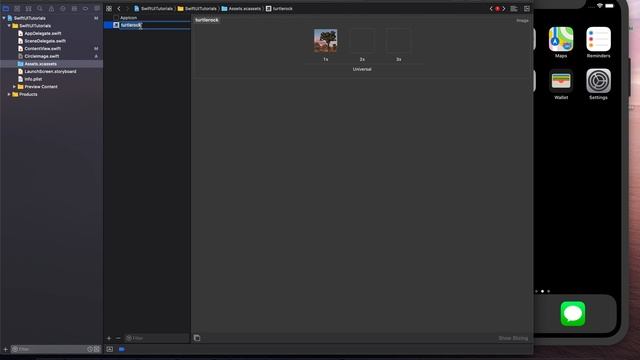Collapse the SwiftUITutorials group folder
The image size is (640, 360).
9,26
